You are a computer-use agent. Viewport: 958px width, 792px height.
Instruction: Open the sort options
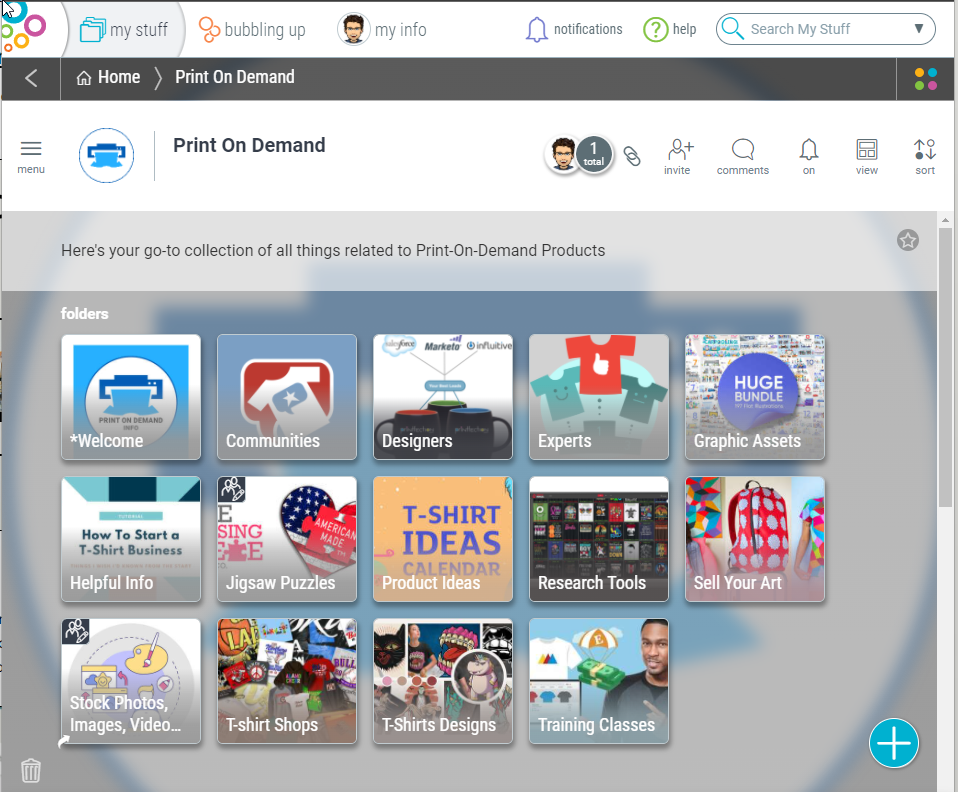click(x=924, y=156)
